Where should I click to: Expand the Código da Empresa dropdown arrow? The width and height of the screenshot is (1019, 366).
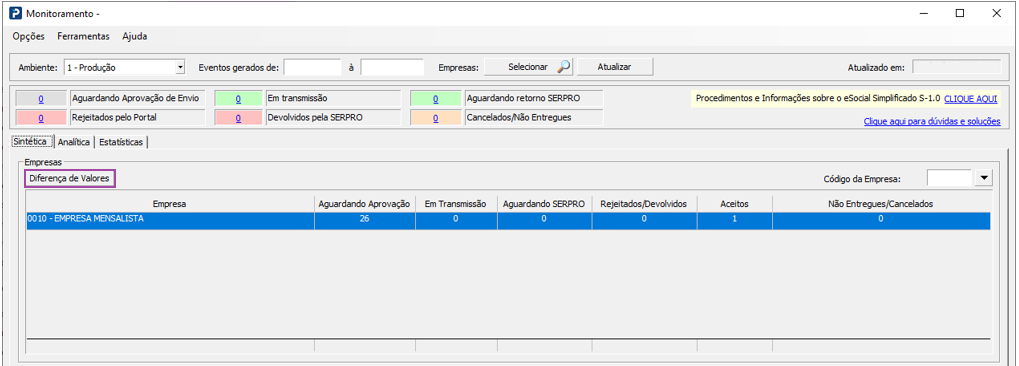[984, 178]
